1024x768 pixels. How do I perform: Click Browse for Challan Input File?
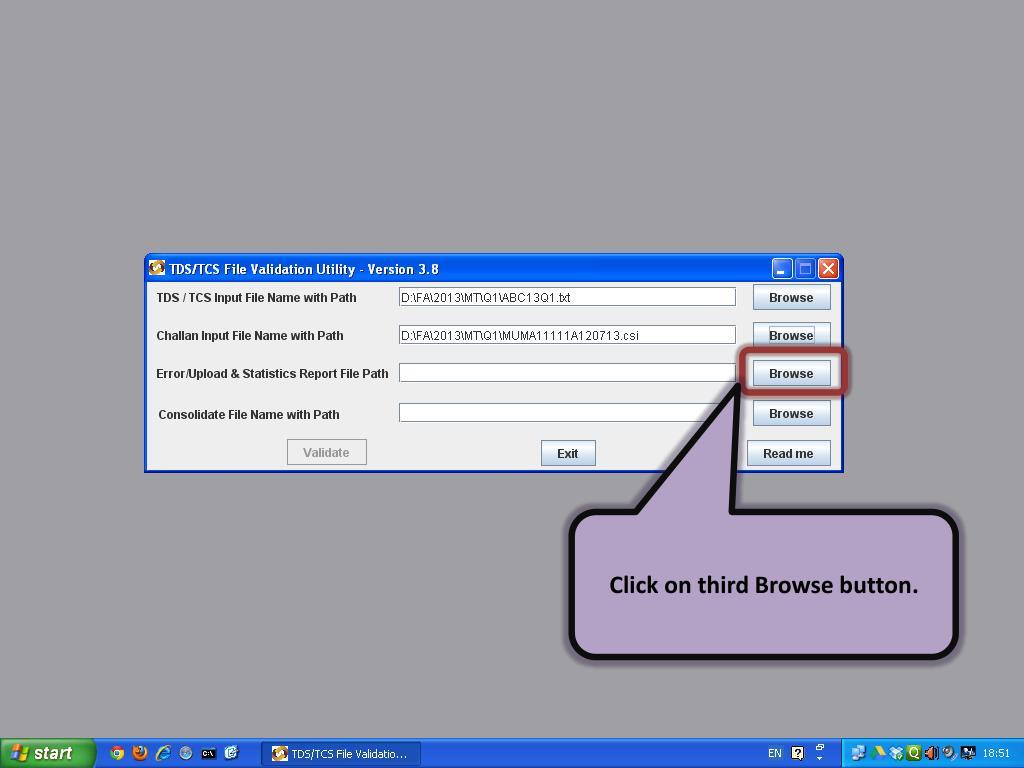791,335
